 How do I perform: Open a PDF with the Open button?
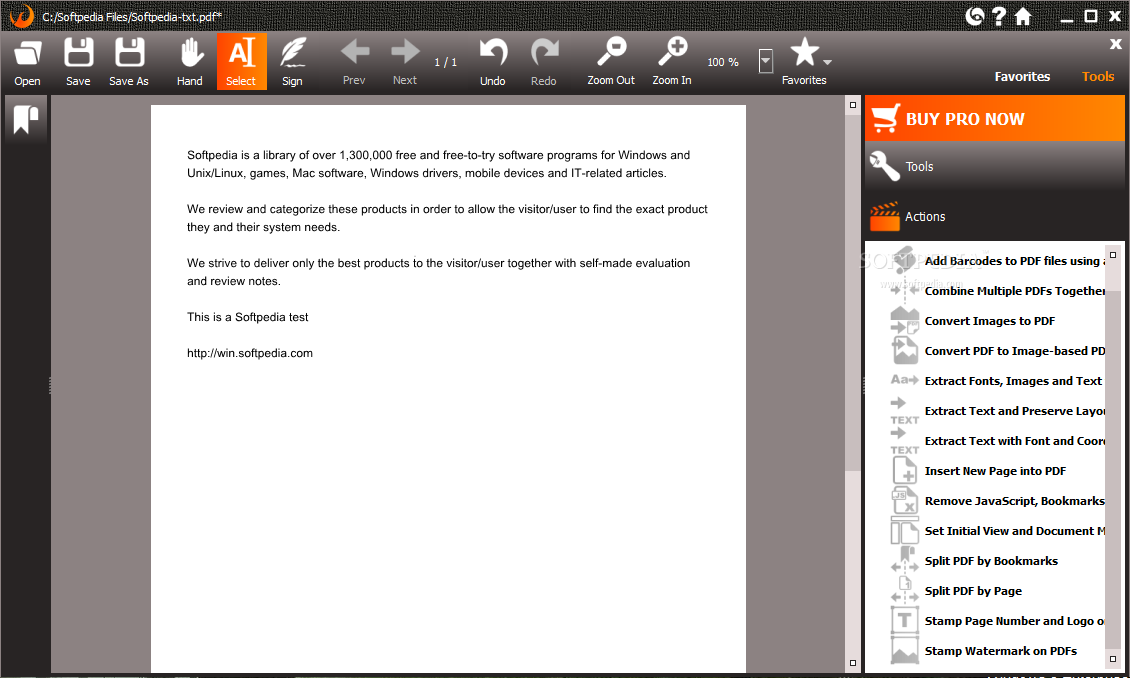[x=27, y=62]
